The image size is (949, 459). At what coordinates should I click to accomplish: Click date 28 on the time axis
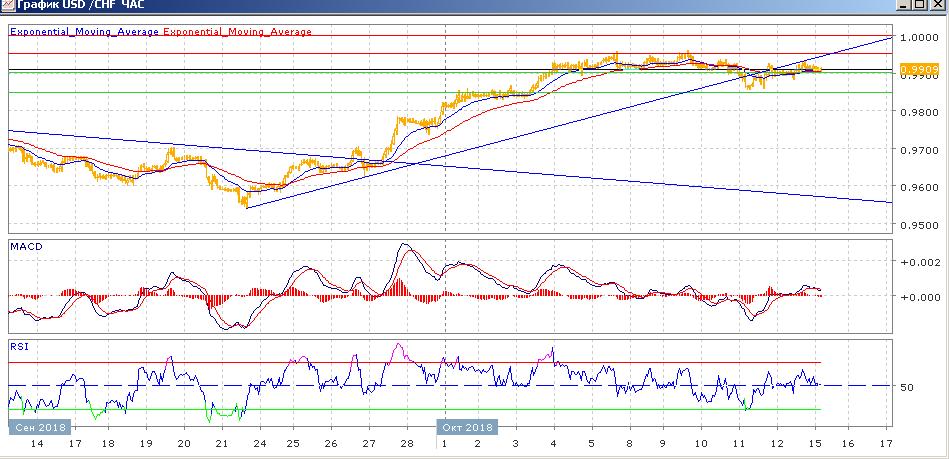tap(407, 443)
